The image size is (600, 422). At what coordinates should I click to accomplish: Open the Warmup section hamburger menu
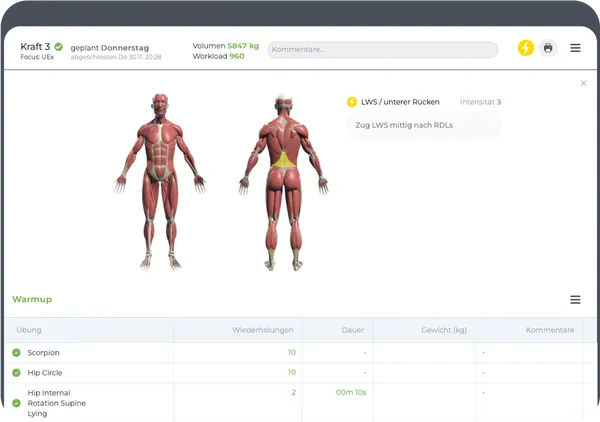point(575,300)
